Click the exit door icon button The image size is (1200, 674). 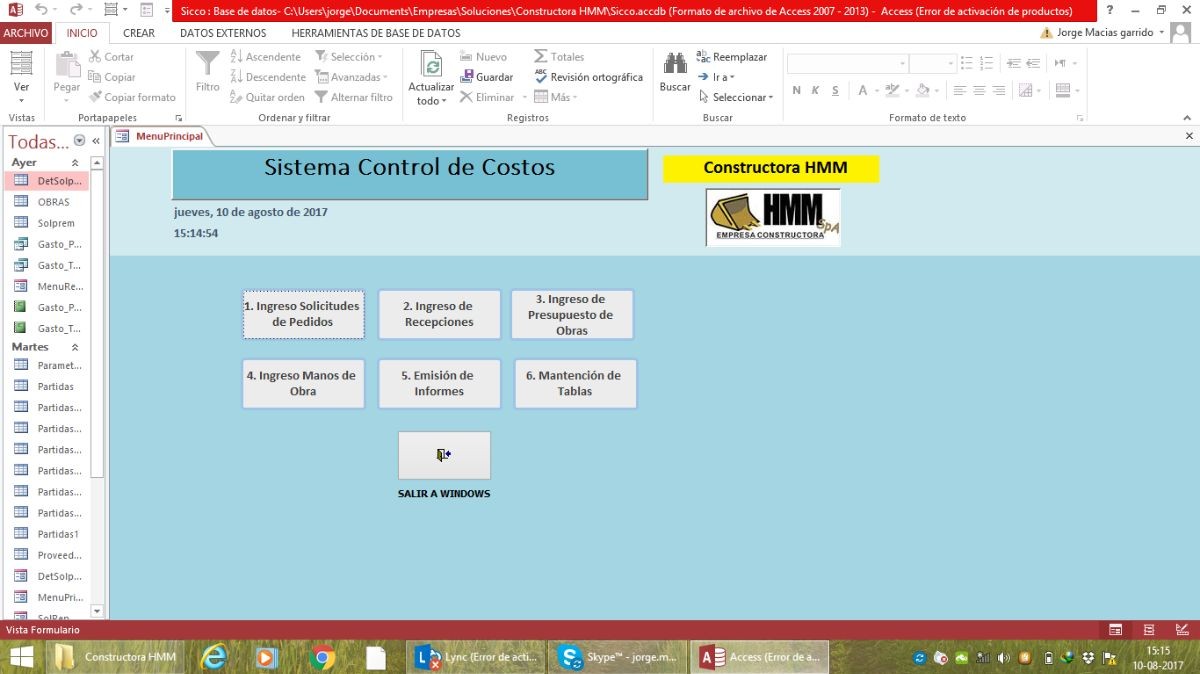click(x=444, y=455)
